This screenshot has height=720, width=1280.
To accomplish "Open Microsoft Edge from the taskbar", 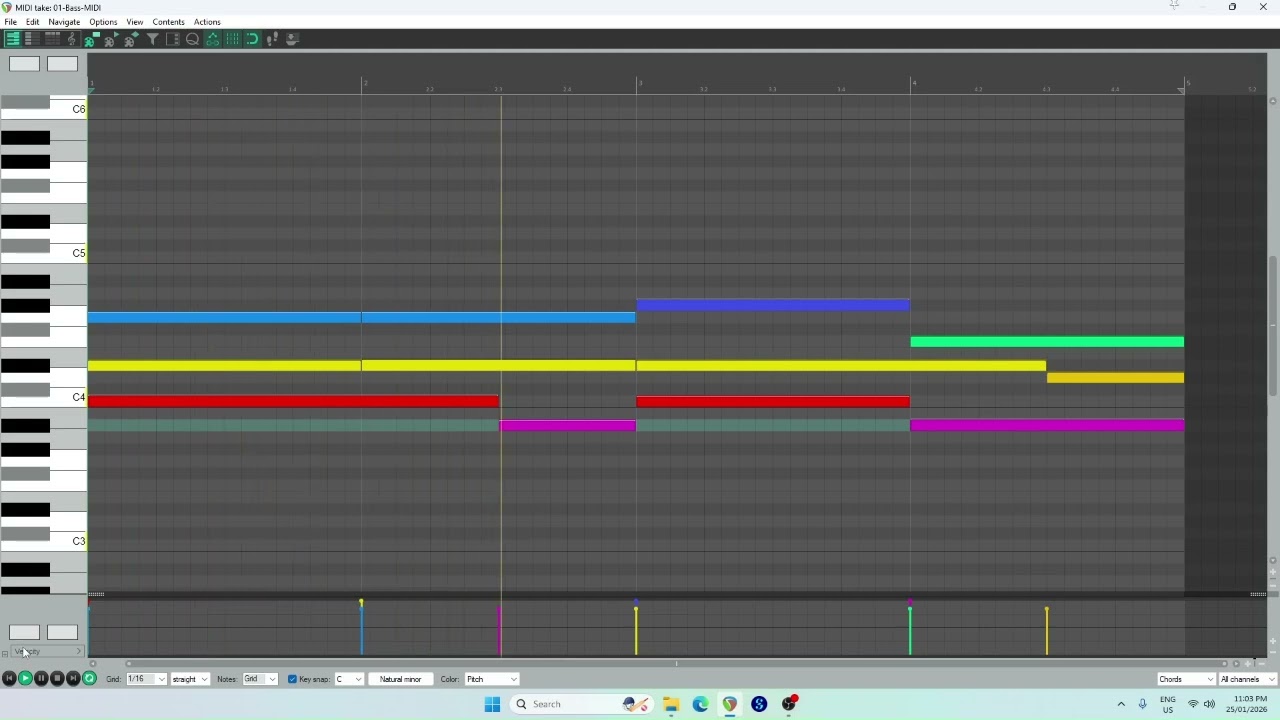I will click(x=700, y=704).
